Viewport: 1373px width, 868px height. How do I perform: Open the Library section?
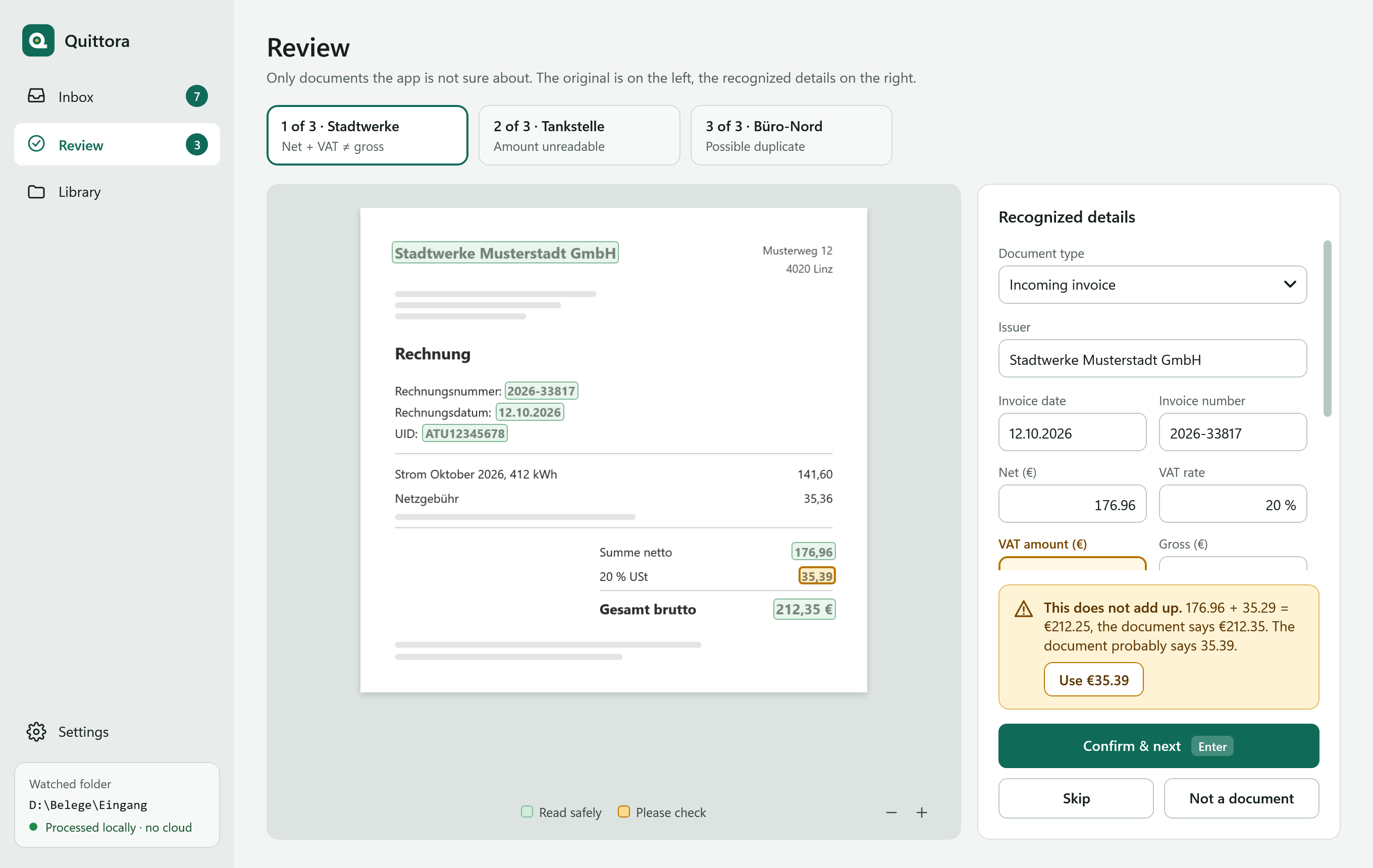click(x=117, y=192)
